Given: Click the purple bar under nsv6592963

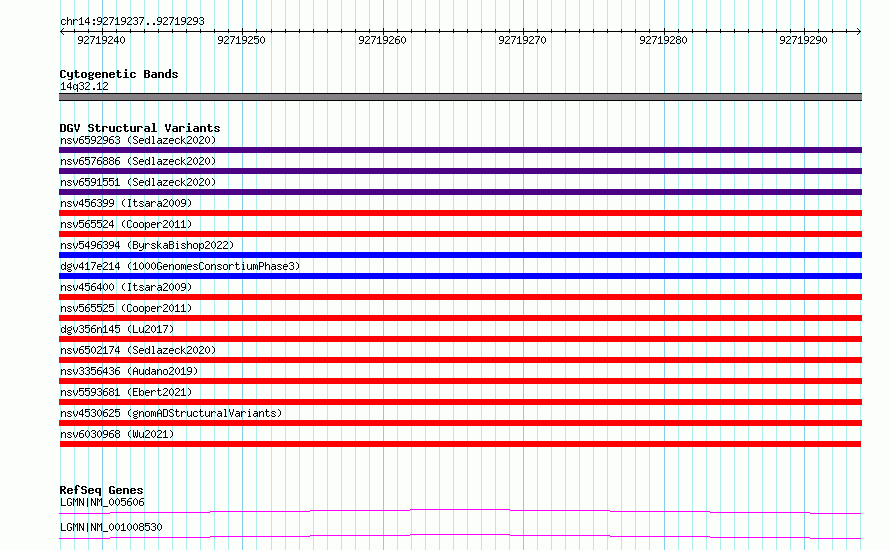Looking at the screenshot, I should point(460,150).
